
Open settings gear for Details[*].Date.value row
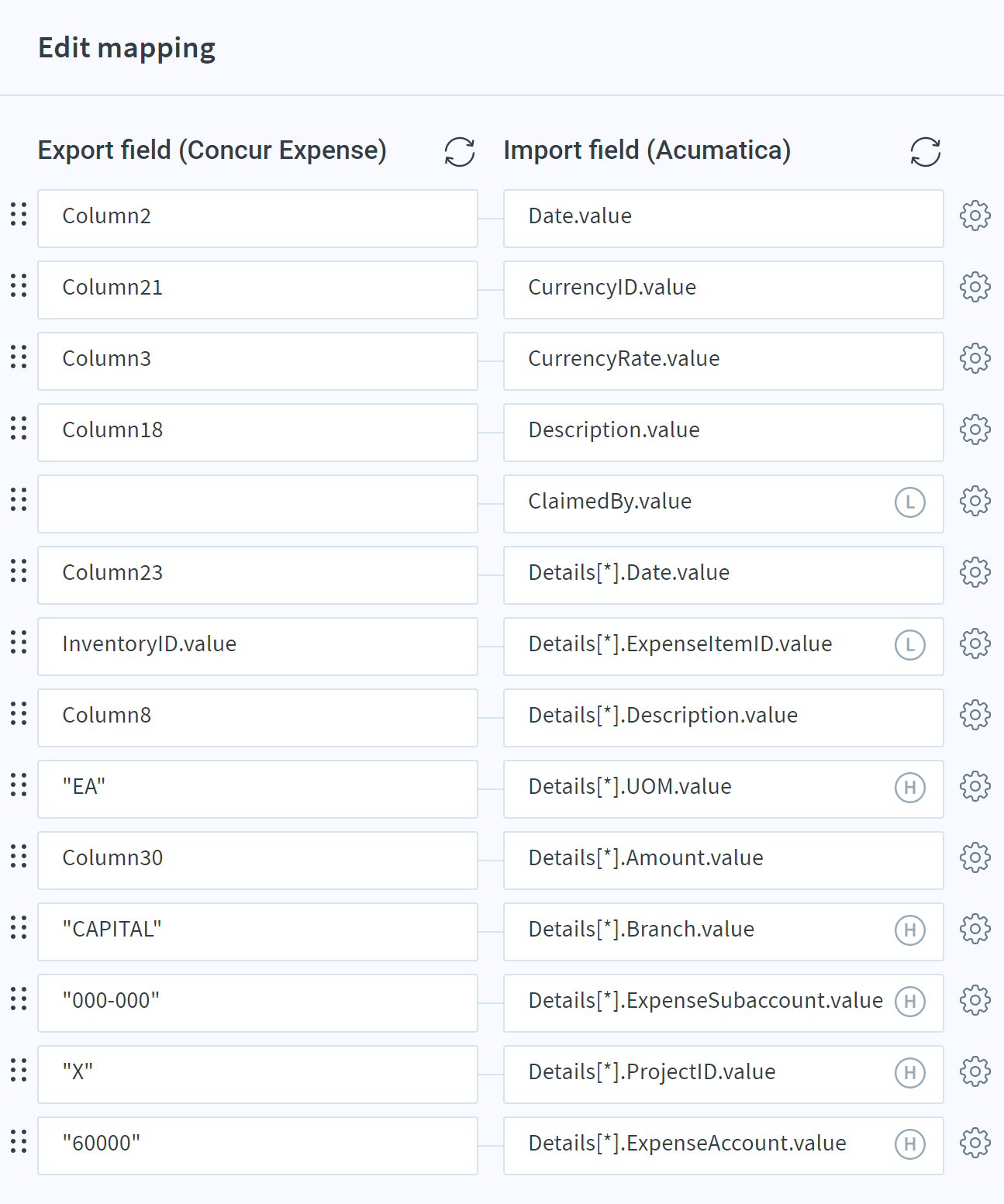(975, 572)
